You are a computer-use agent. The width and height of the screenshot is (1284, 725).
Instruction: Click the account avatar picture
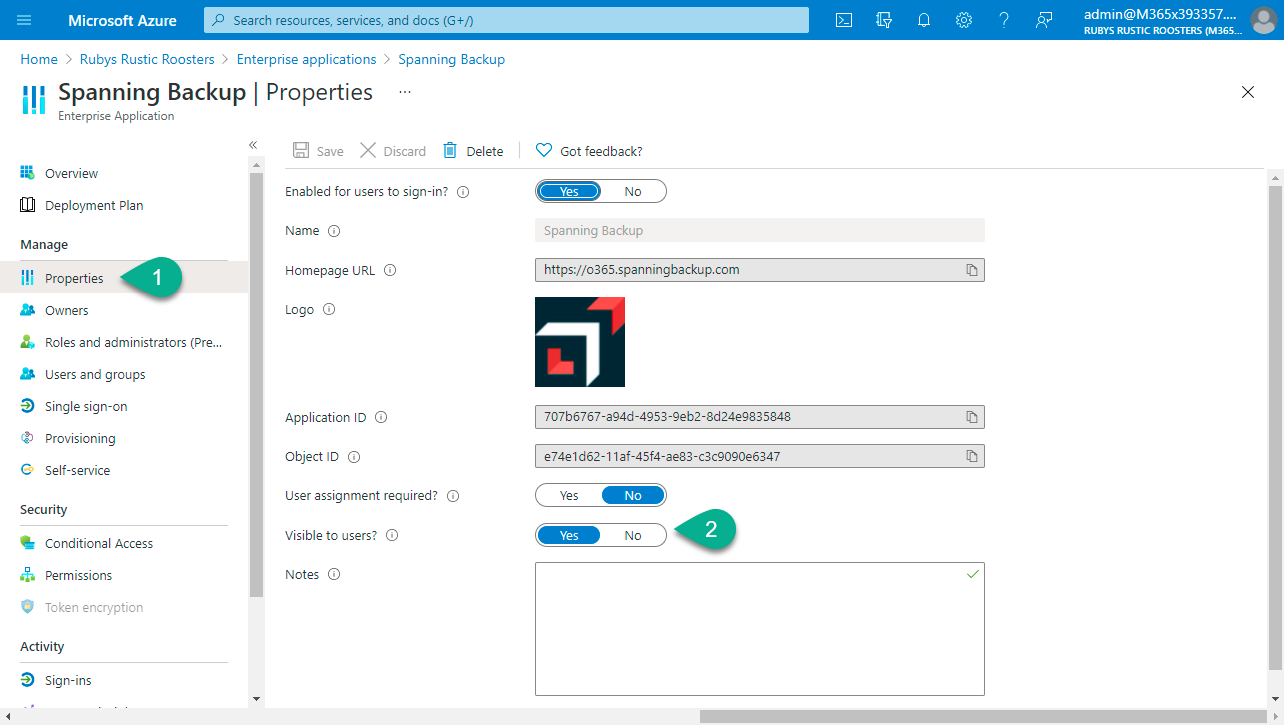point(1264,20)
